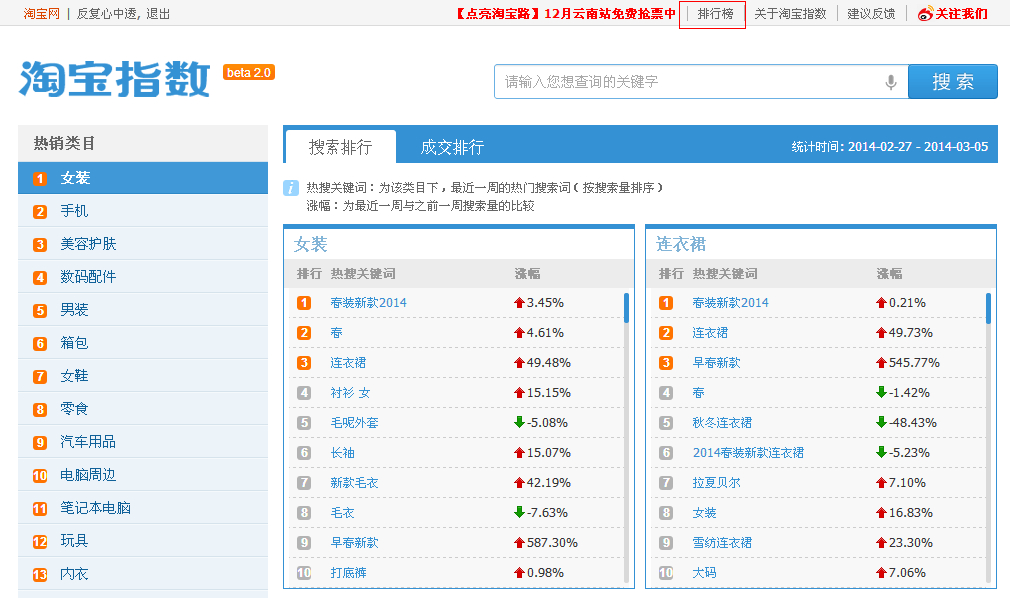Select the 女鞋 category
This screenshot has height=598, width=1010.
tap(143, 376)
